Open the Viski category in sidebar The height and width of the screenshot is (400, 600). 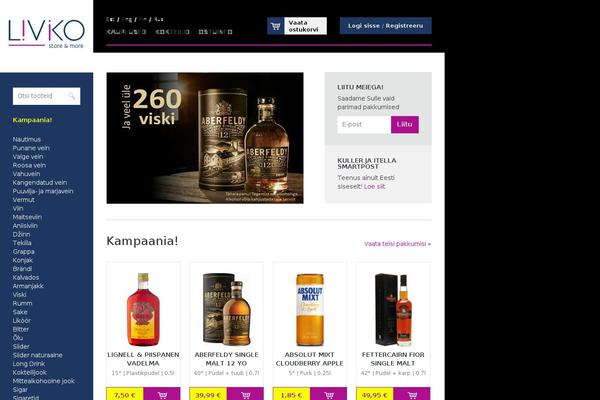[20, 295]
